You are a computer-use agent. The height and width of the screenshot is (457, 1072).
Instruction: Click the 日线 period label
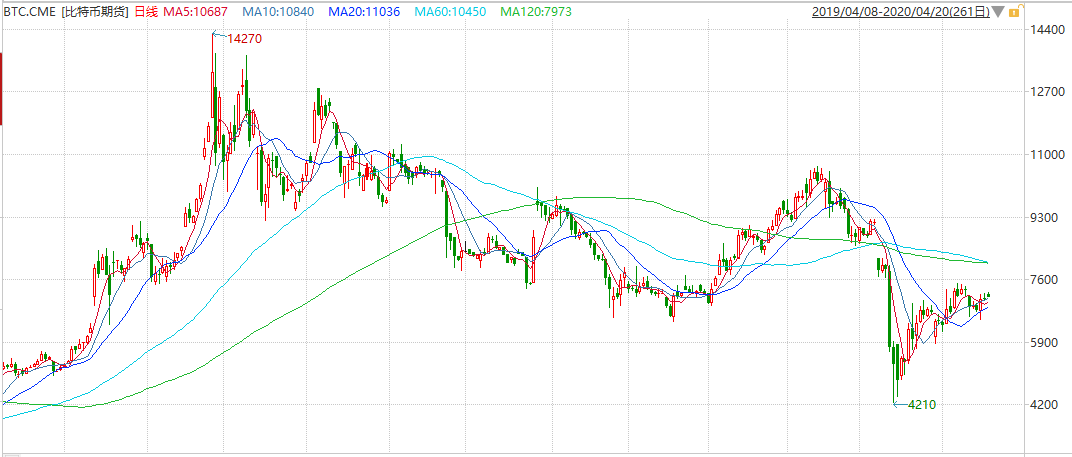pos(146,12)
